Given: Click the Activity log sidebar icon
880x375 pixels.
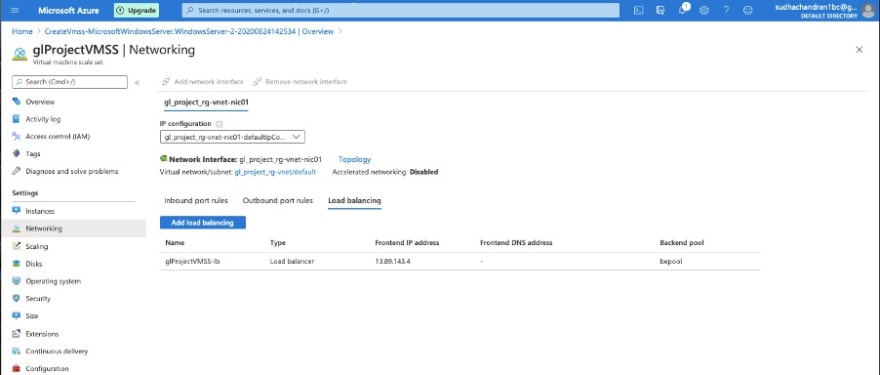Looking at the screenshot, I should point(16,119).
